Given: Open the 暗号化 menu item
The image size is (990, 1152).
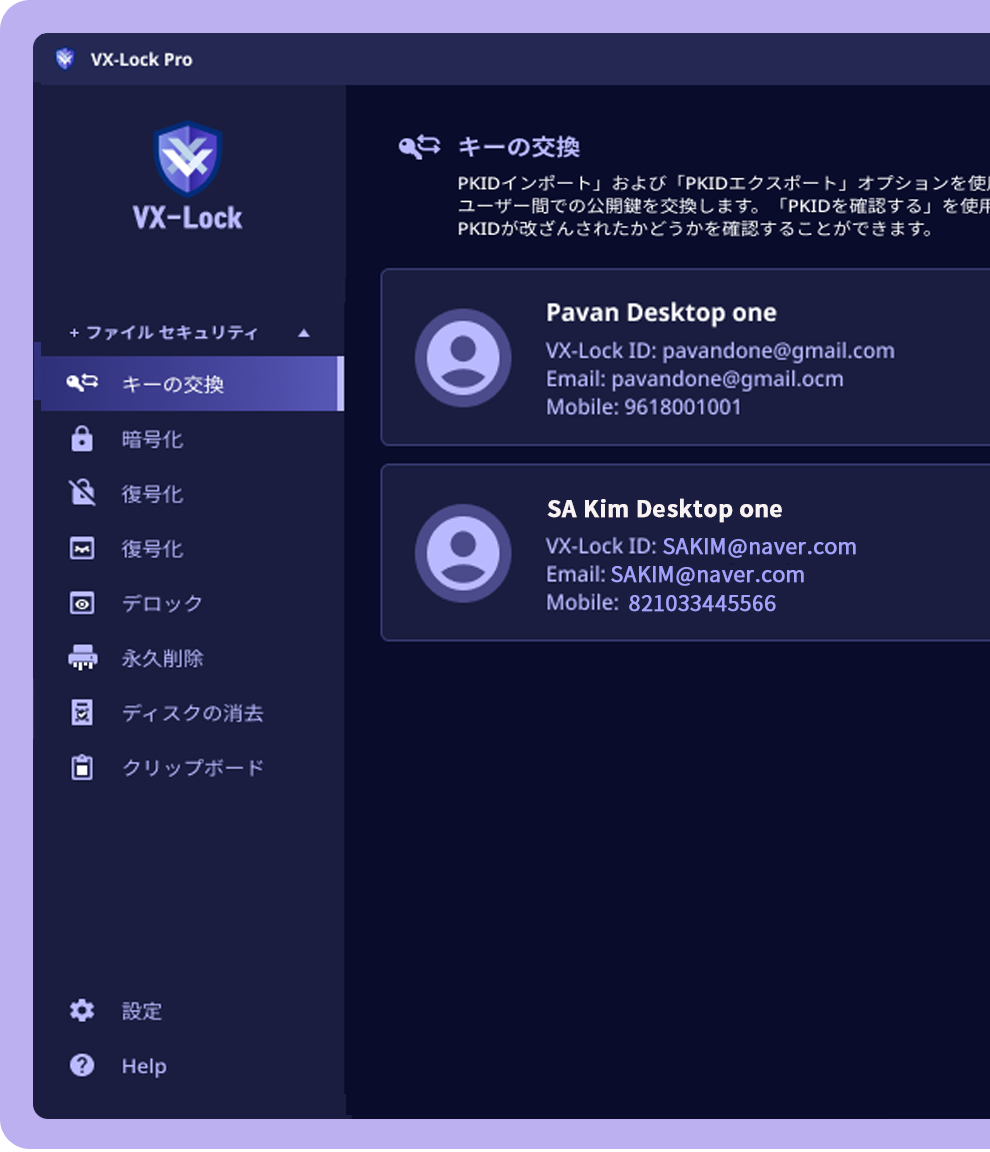Looking at the screenshot, I should tap(152, 439).
